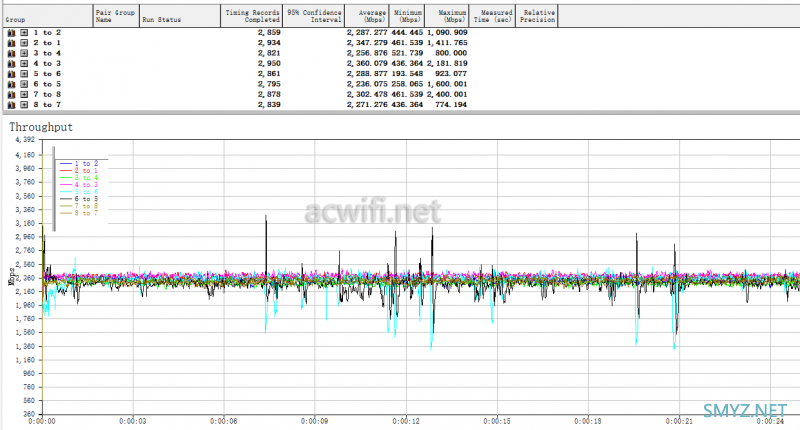Click average value 2,347.279
Viewport: 800px width, 430px height.
[367, 43]
